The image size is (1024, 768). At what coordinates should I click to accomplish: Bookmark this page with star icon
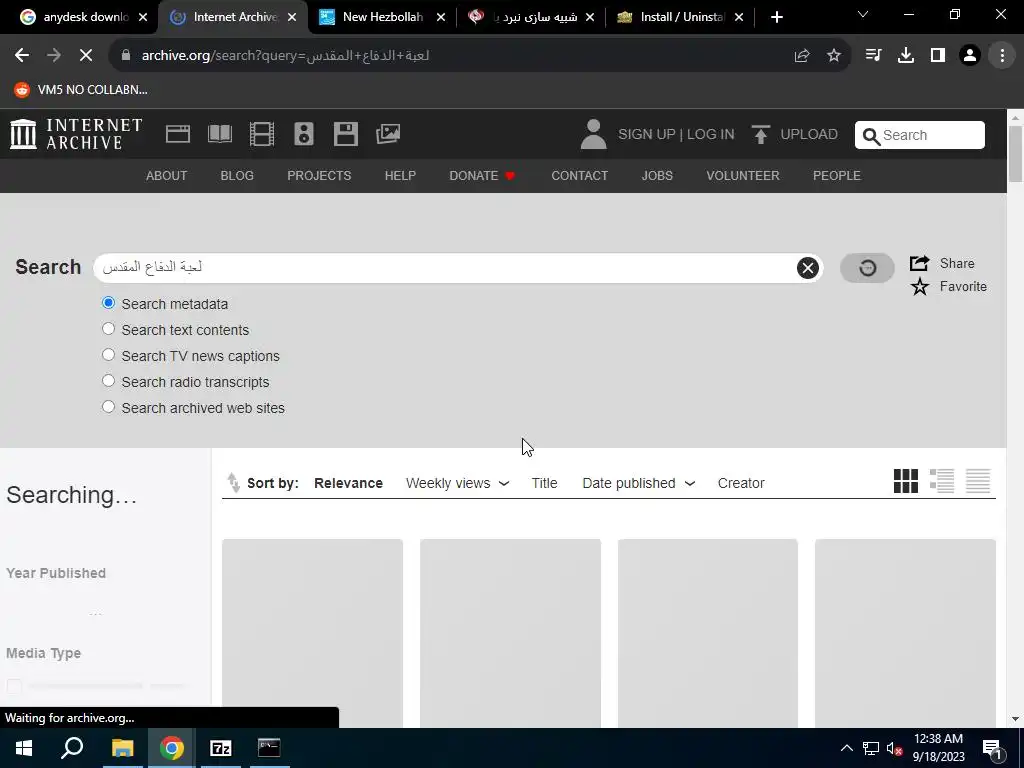834,56
